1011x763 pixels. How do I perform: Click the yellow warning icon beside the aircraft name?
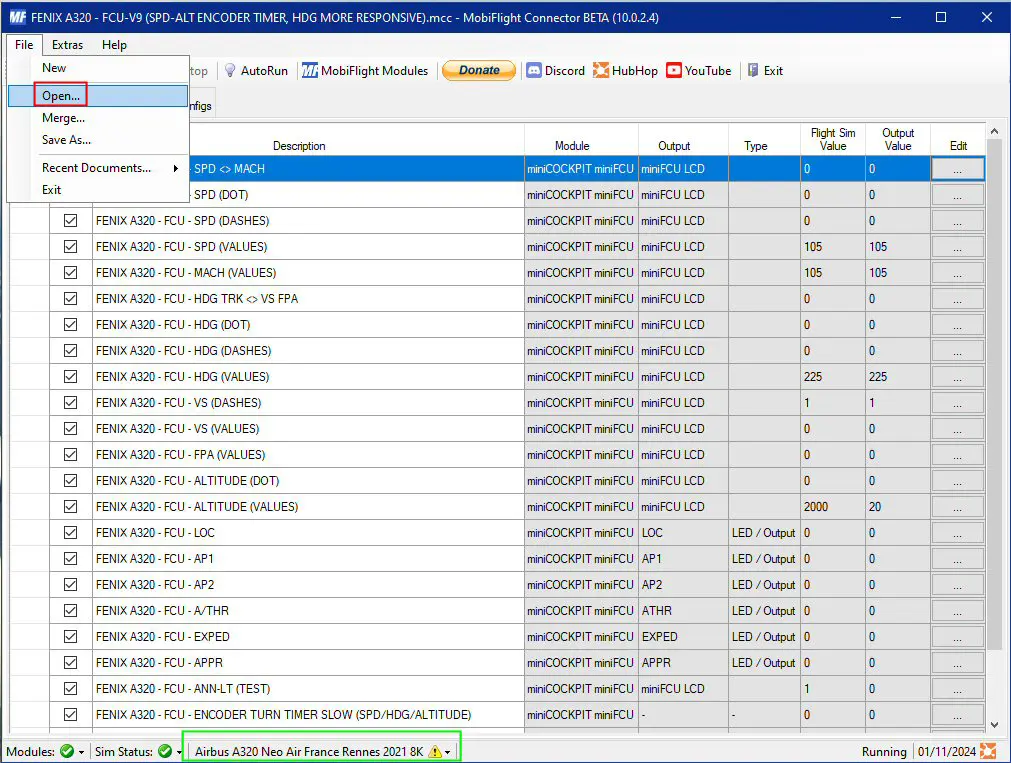coord(435,751)
